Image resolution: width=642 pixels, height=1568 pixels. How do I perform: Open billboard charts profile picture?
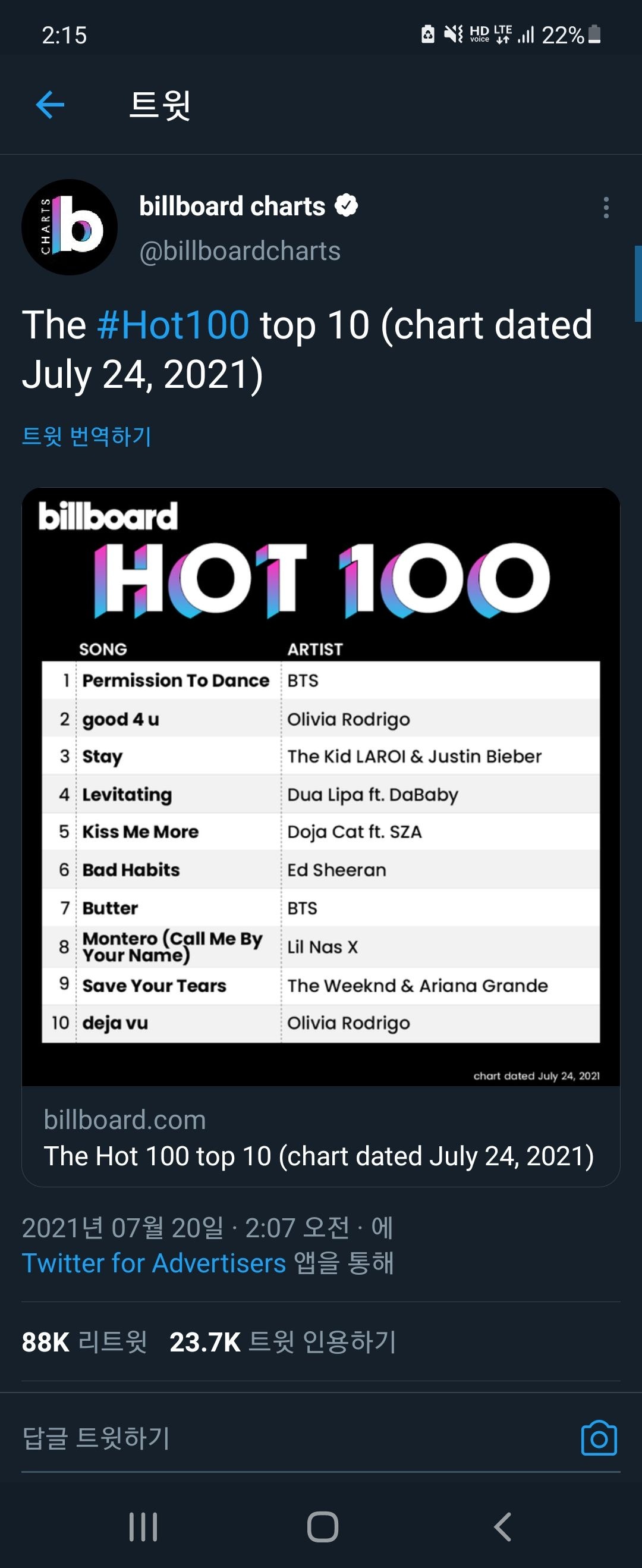[x=70, y=227]
